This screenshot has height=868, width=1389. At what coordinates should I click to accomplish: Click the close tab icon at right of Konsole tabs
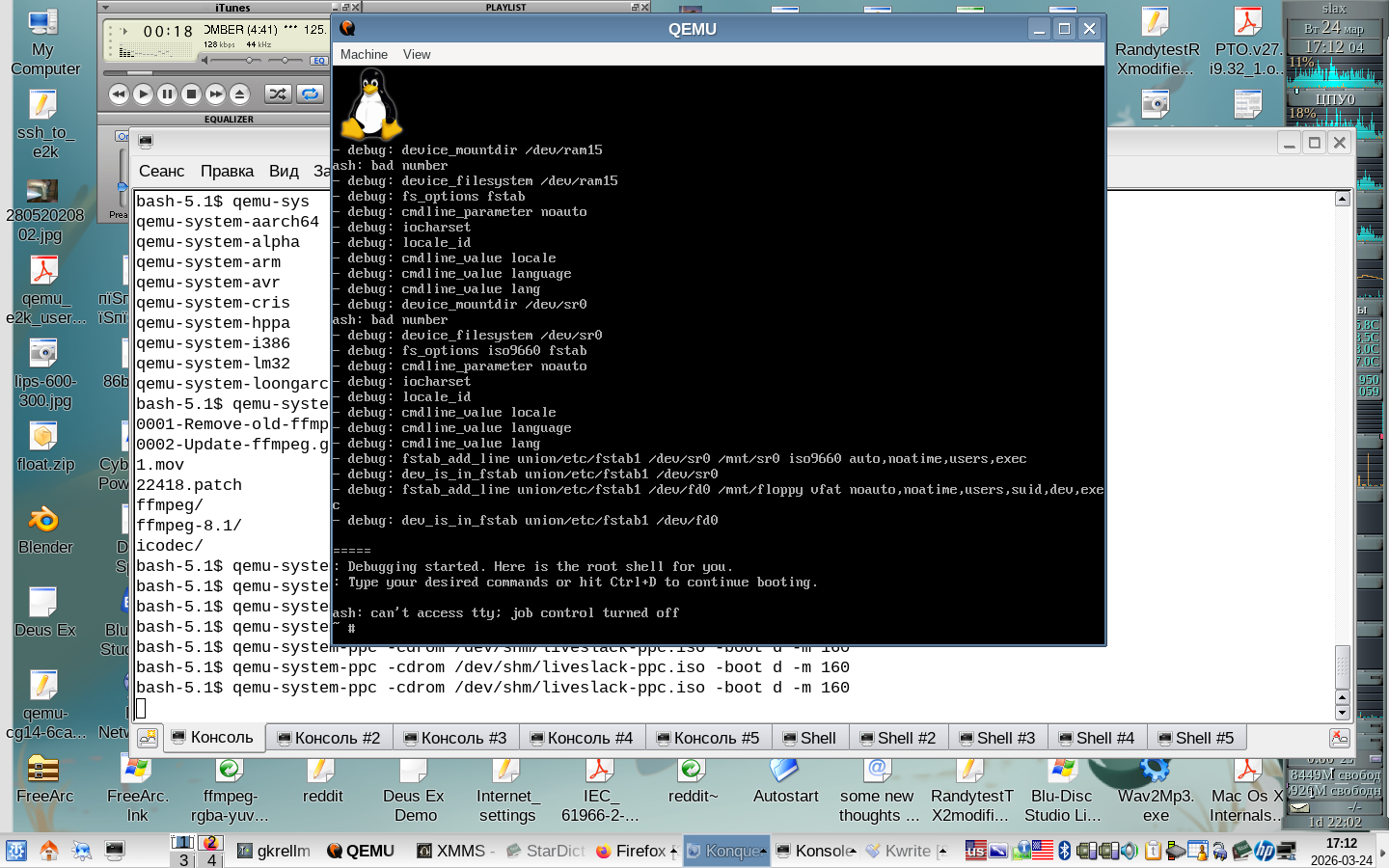[x=1339, y=738]
